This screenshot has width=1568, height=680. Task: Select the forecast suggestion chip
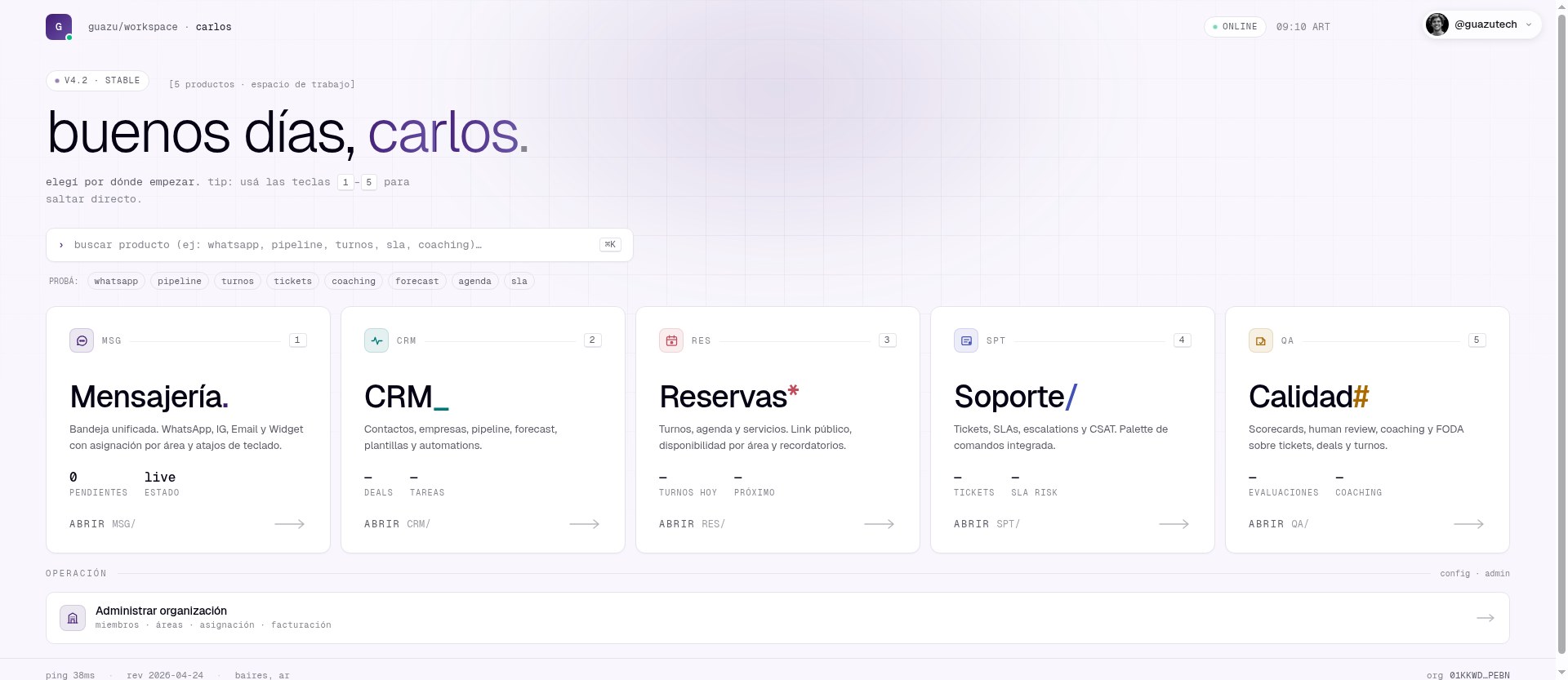[417, 281]
